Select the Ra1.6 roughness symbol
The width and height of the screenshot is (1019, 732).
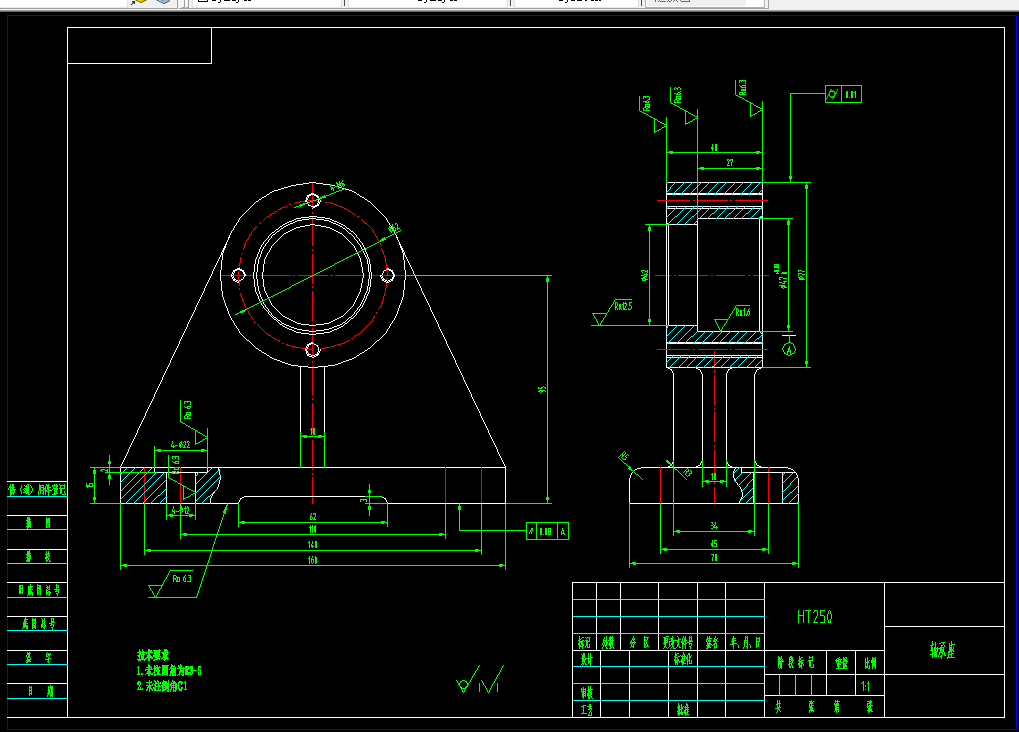733,318
